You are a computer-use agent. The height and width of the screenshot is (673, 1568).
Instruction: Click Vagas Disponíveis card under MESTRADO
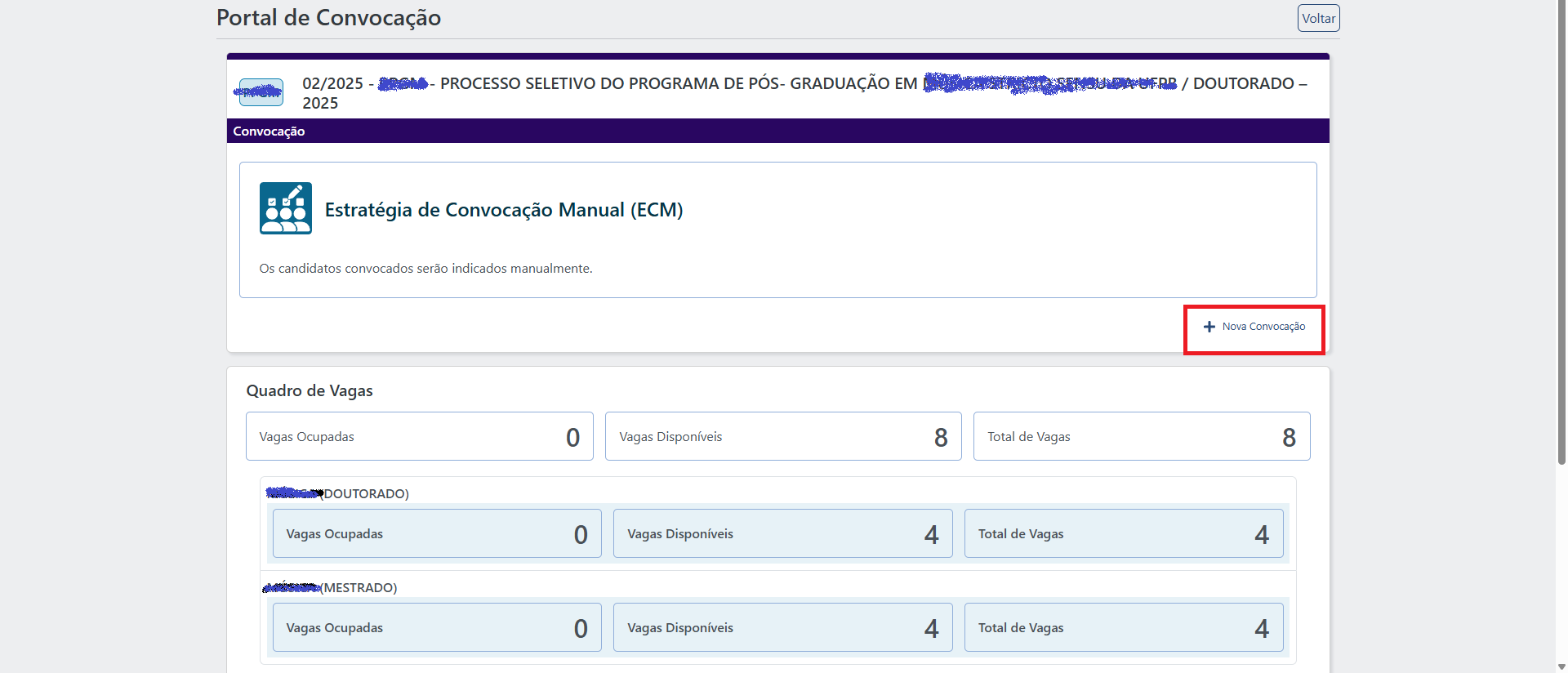click(783, 627)
